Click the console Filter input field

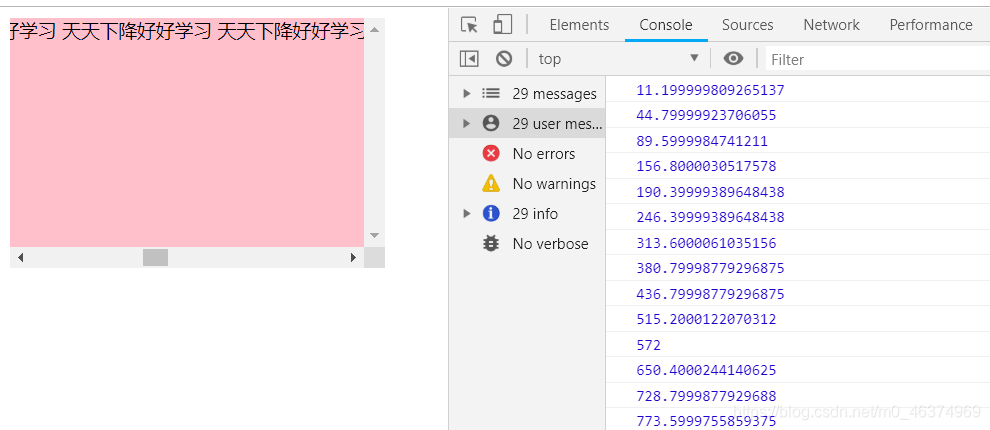(x=878, y=59)
